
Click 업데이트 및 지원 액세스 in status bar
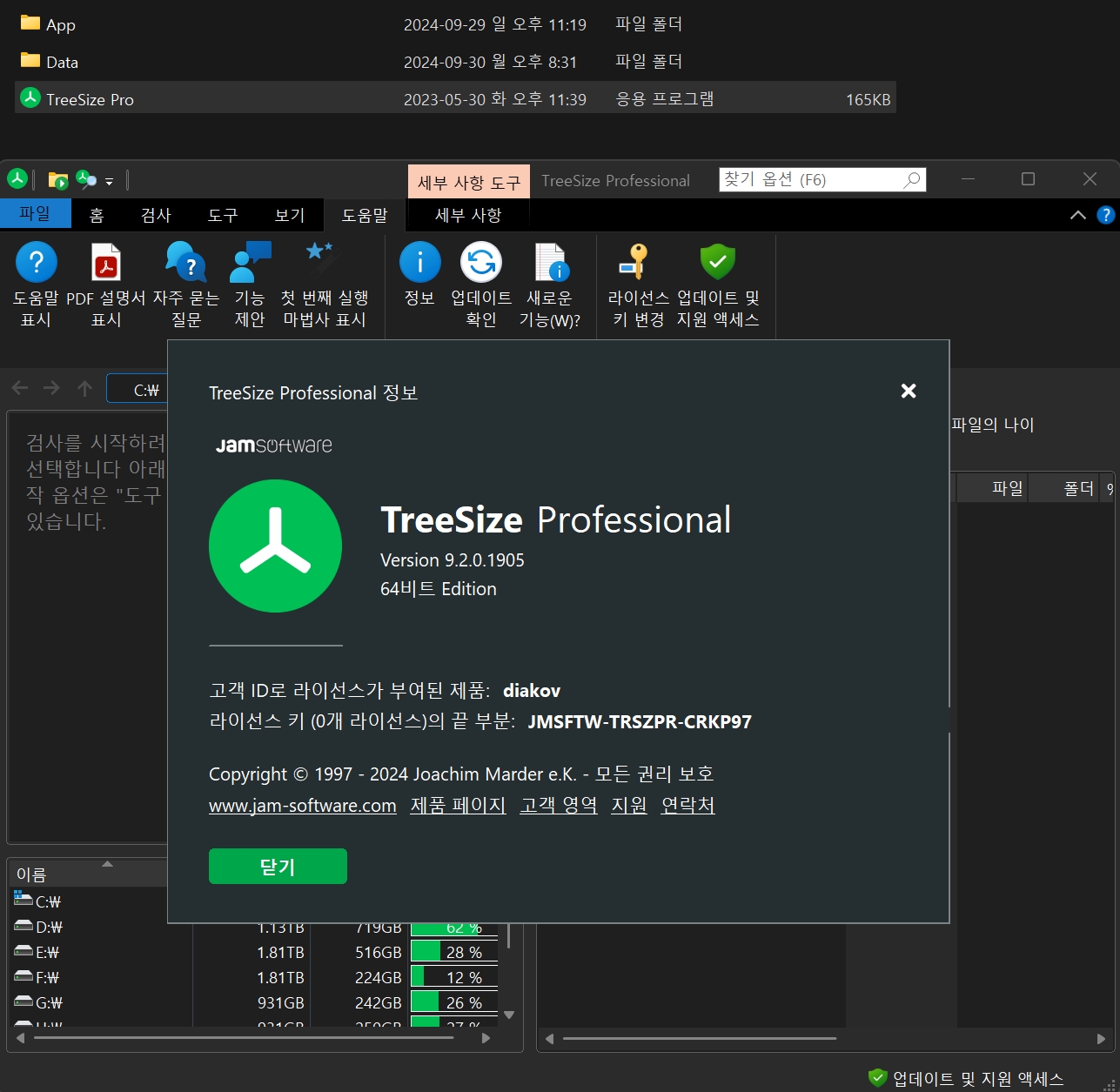[966, 1079]
